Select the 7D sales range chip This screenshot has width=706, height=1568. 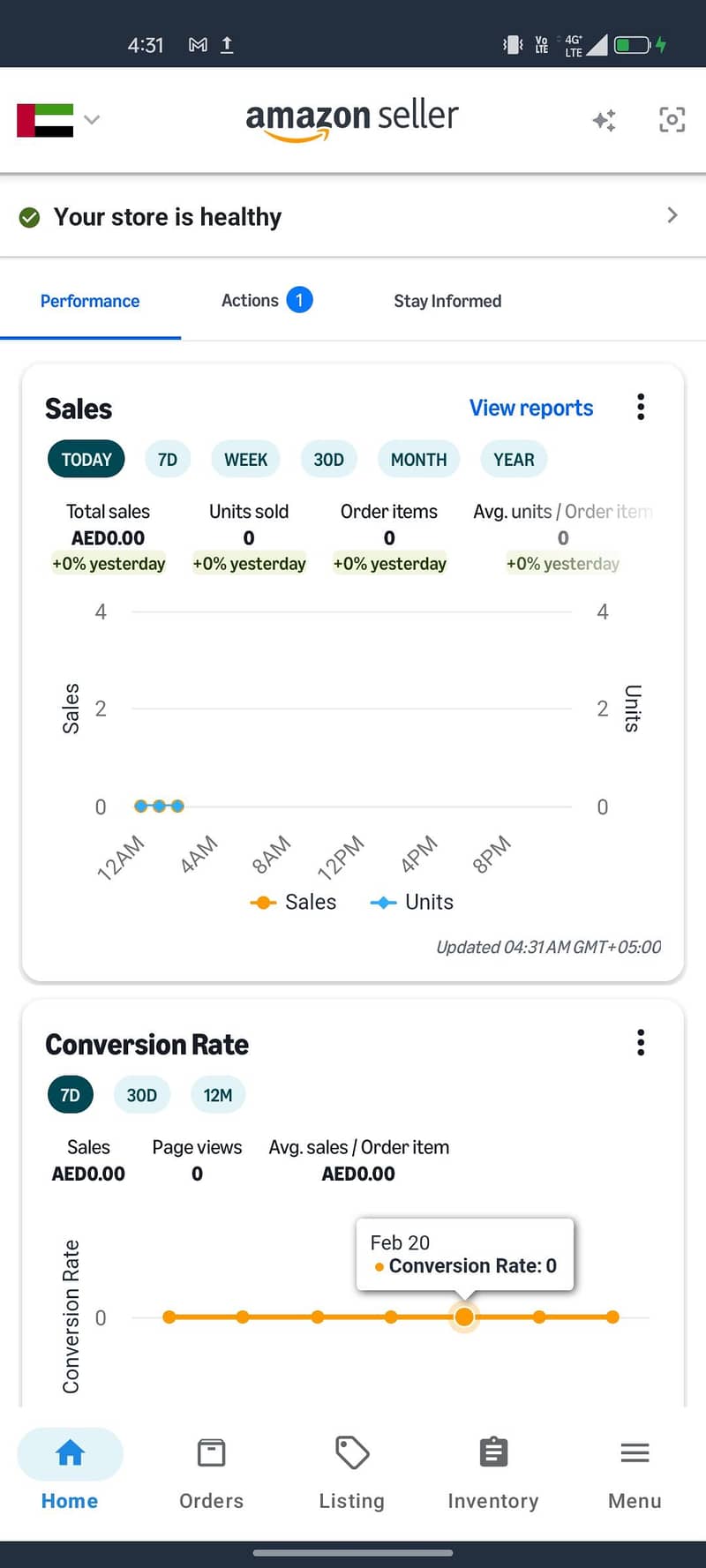click(x=168, y=460)
